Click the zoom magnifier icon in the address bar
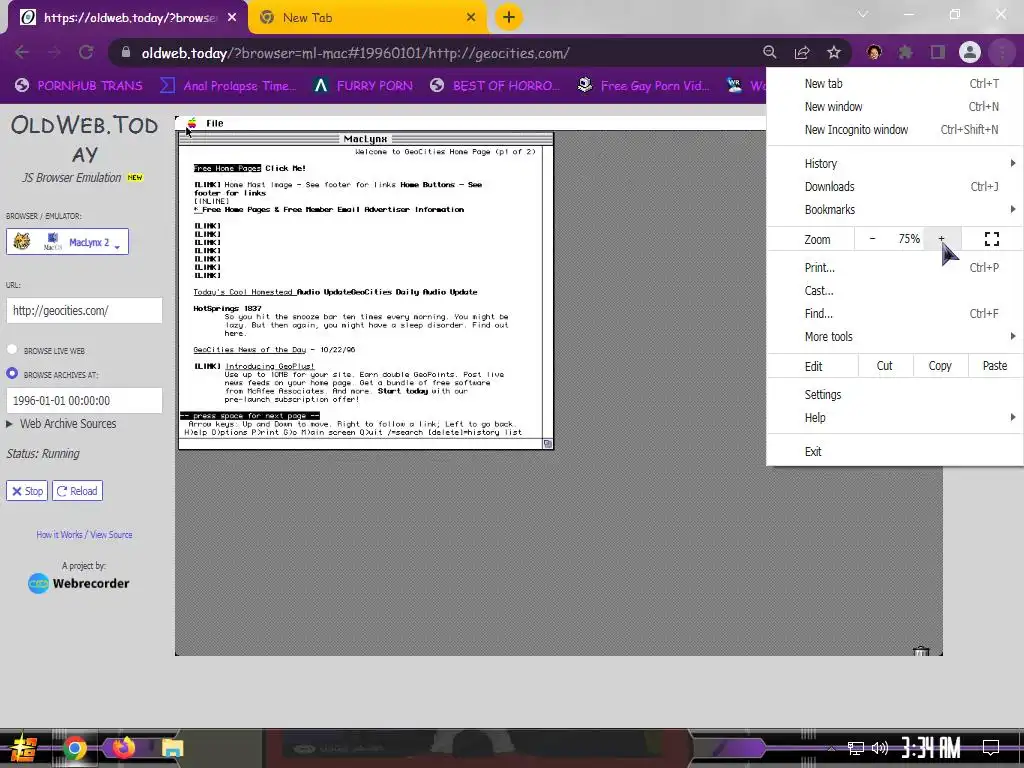Viewport: 1024px width, 768px height. click(770, 52)
